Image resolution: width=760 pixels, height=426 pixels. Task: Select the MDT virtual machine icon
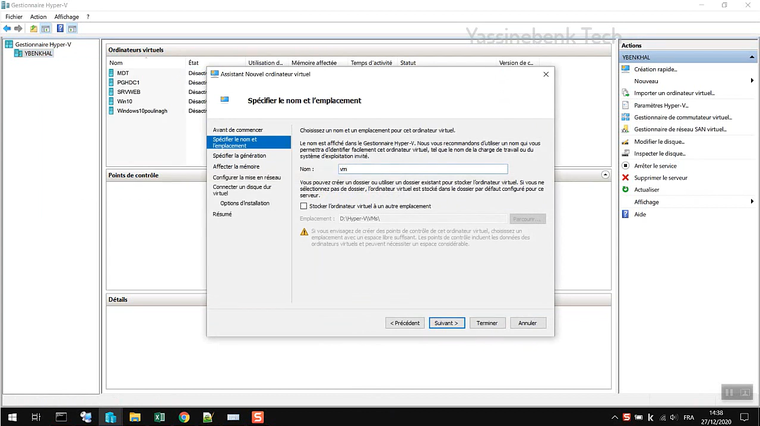111,73
